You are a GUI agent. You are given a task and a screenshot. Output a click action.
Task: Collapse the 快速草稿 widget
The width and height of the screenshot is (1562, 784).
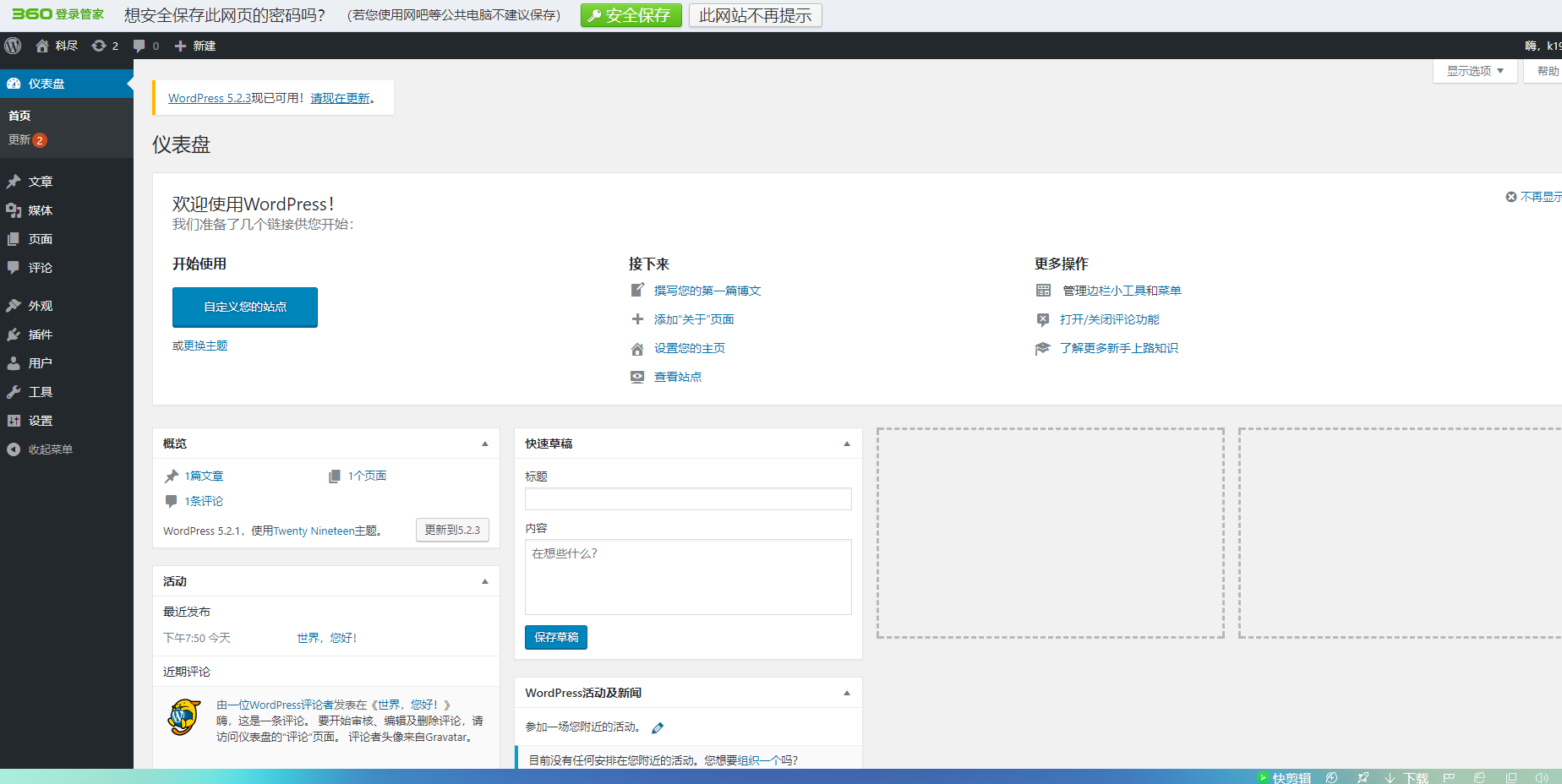(847, 444)
